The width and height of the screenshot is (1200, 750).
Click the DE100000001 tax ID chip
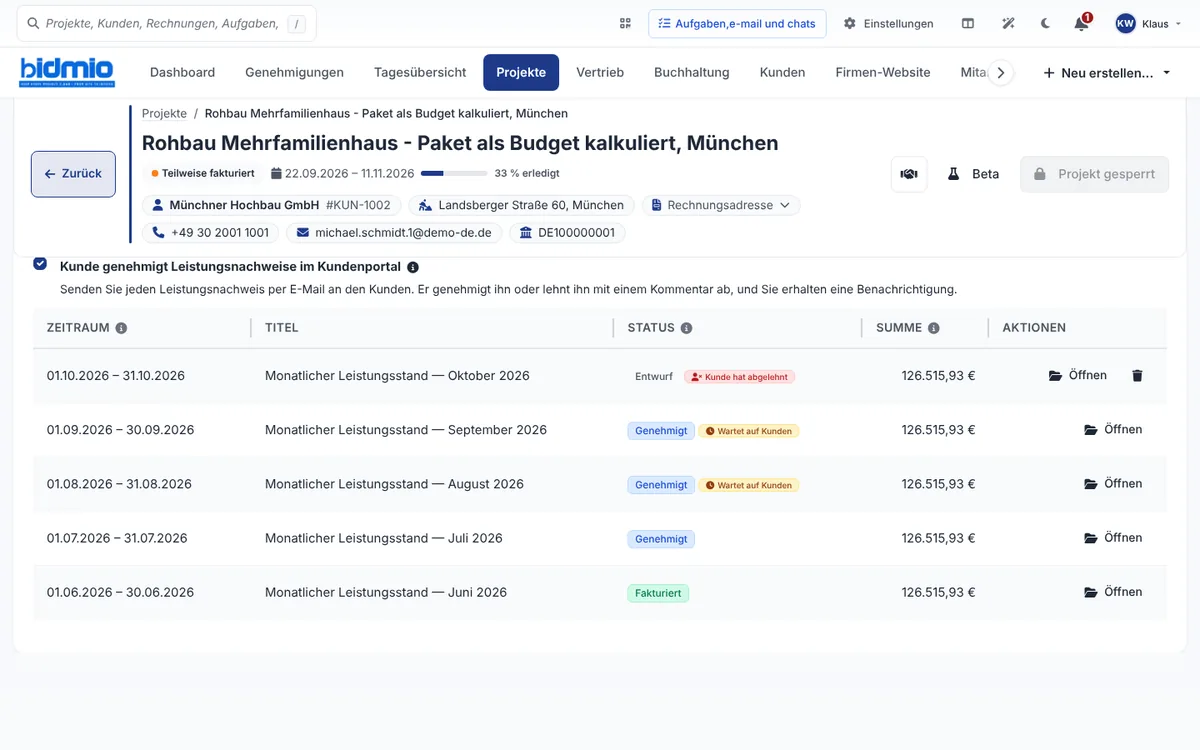(x=567, y=233)
